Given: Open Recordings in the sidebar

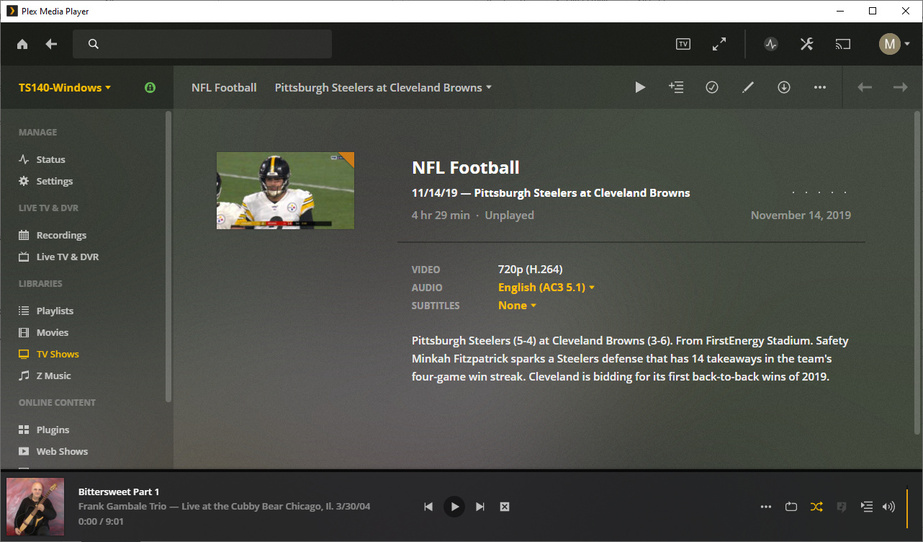Looking at the screenshot, I should click(x=52, y=235).
